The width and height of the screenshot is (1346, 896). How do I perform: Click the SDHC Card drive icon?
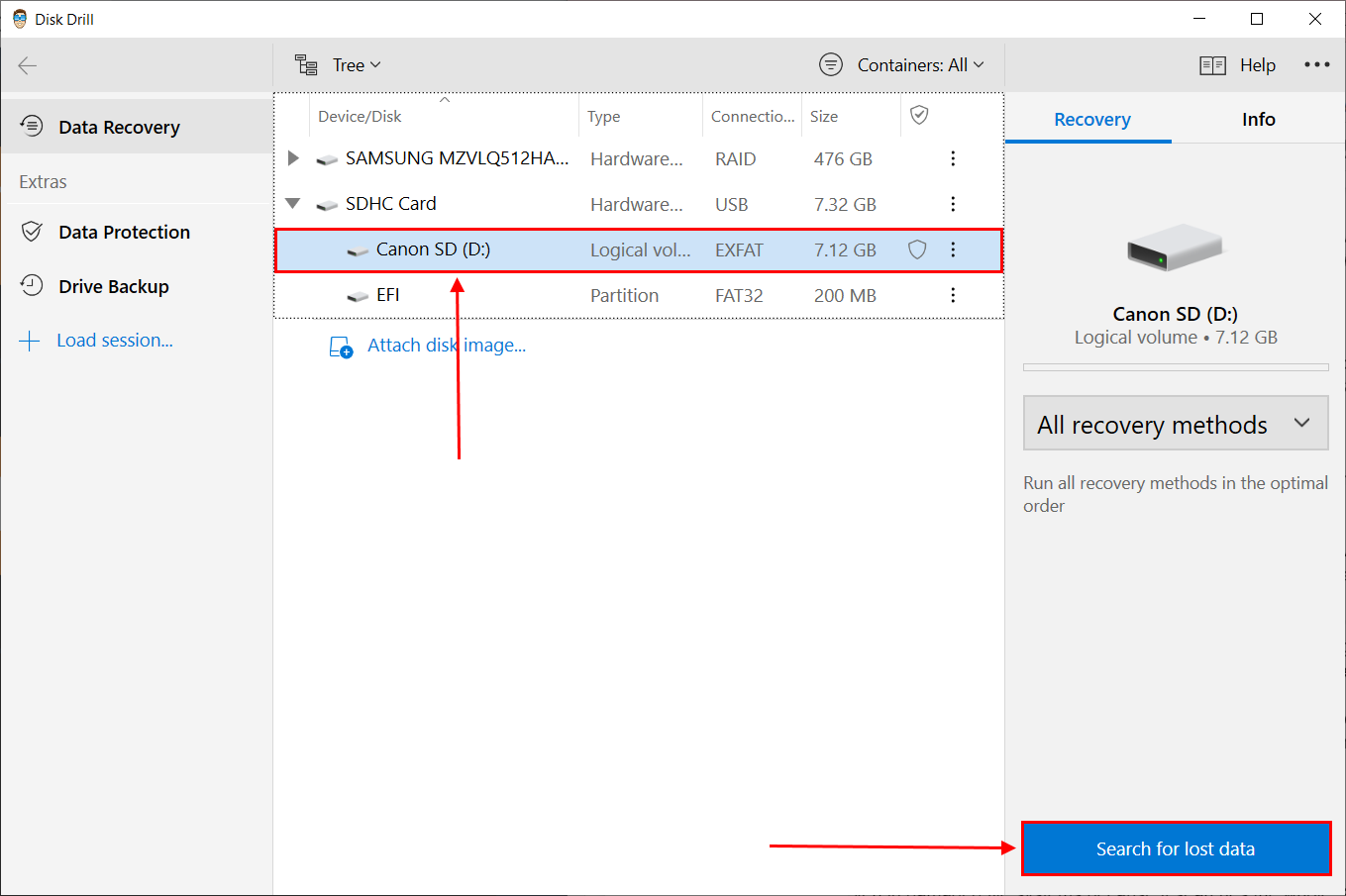pyautogui.click(x=327, y=205)
